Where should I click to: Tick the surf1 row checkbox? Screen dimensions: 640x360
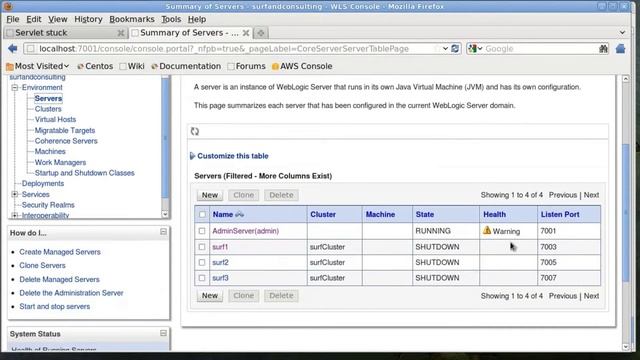click(202, 247)
